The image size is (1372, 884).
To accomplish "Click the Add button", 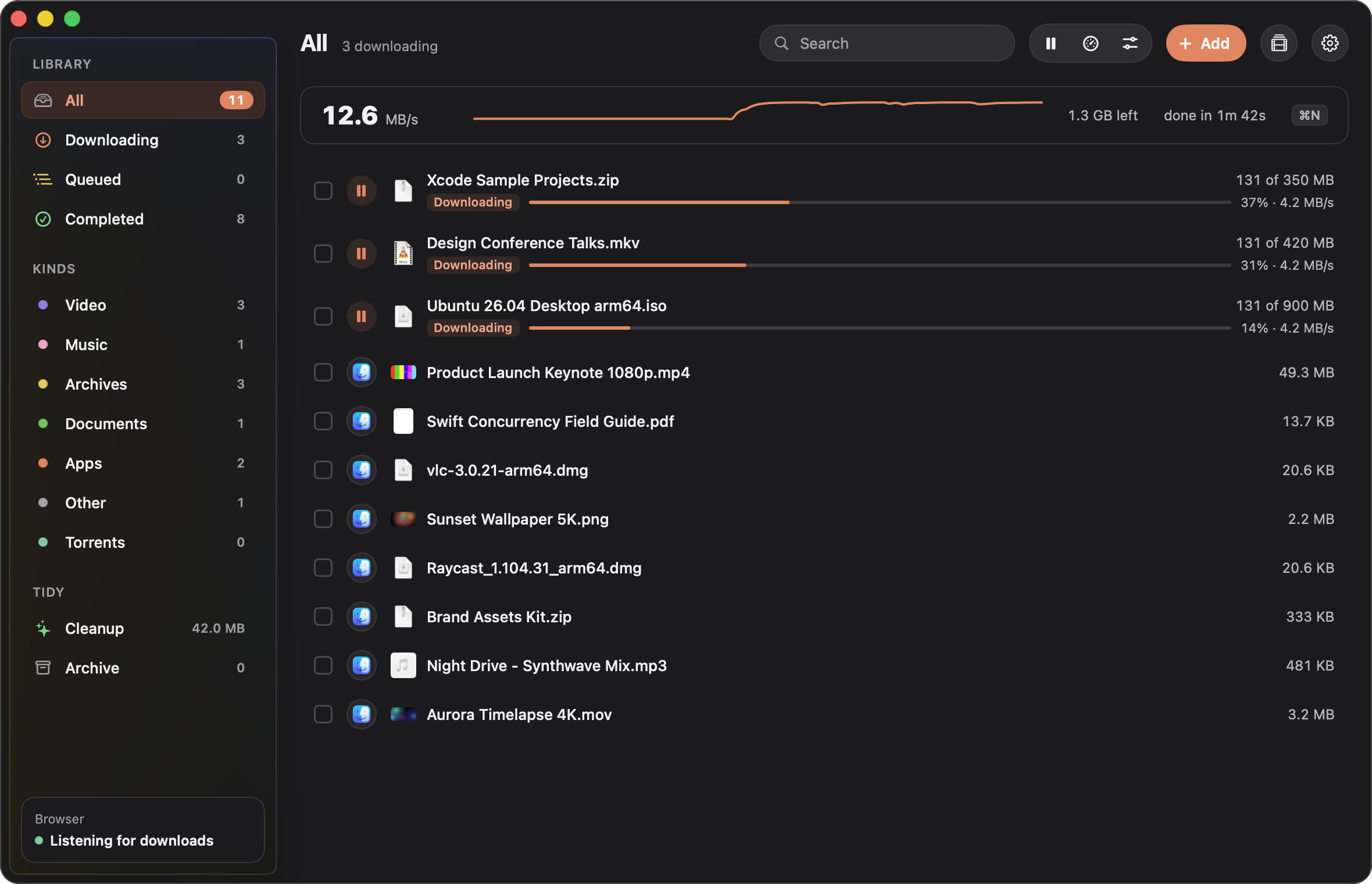I will point(1206,44).
